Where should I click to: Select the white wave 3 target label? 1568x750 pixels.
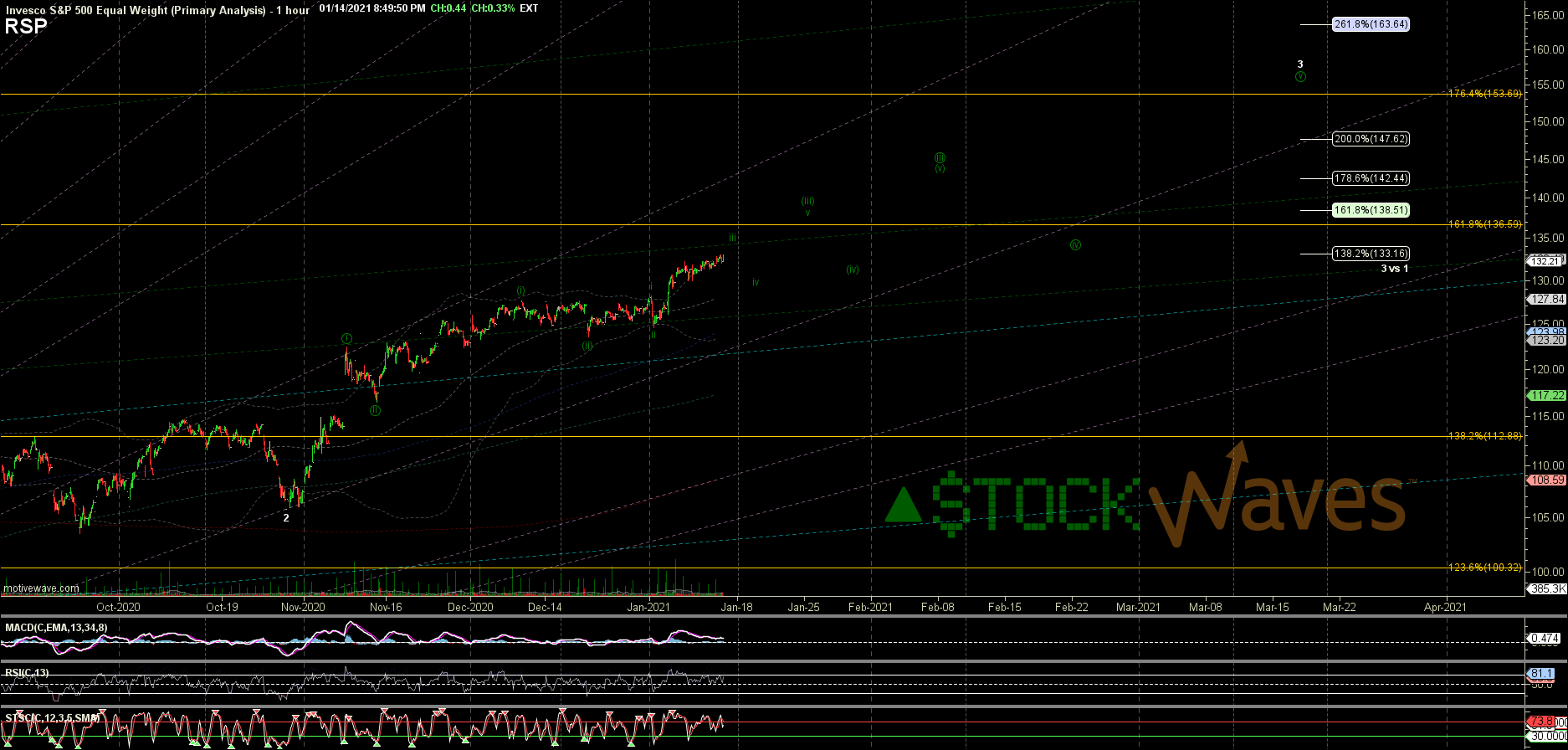[1300, 64]
